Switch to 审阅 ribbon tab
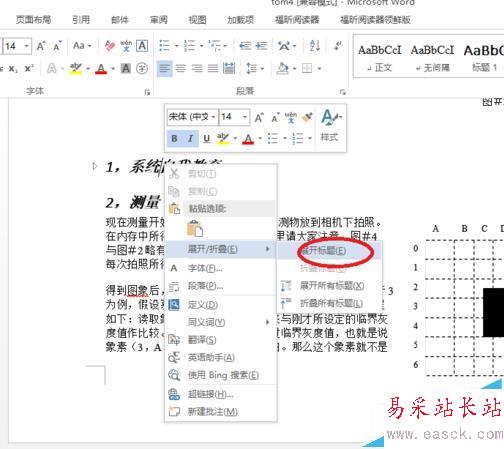This screenshot has width=504, height=449. tap(159, 20)
